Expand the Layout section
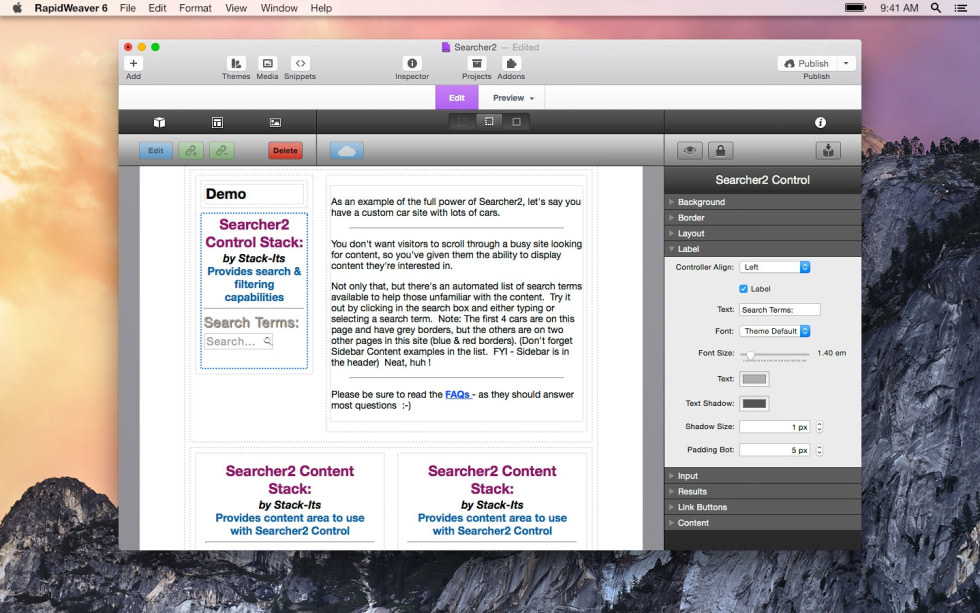980x613 pixels. [x=762, y=233]
